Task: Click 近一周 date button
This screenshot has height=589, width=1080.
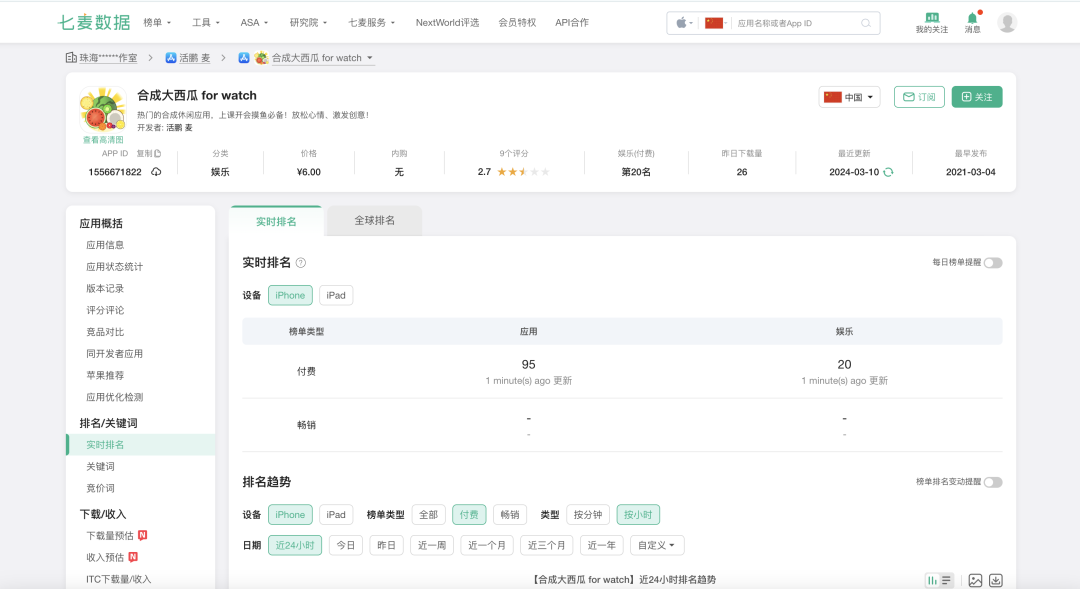Action: tap(432, 545)
